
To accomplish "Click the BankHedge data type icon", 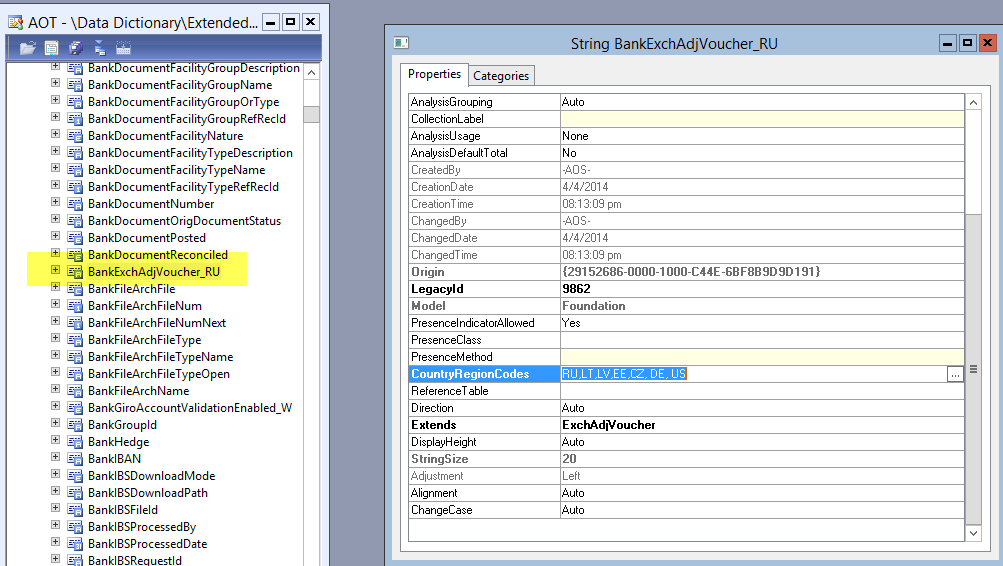I will (75, 442).
